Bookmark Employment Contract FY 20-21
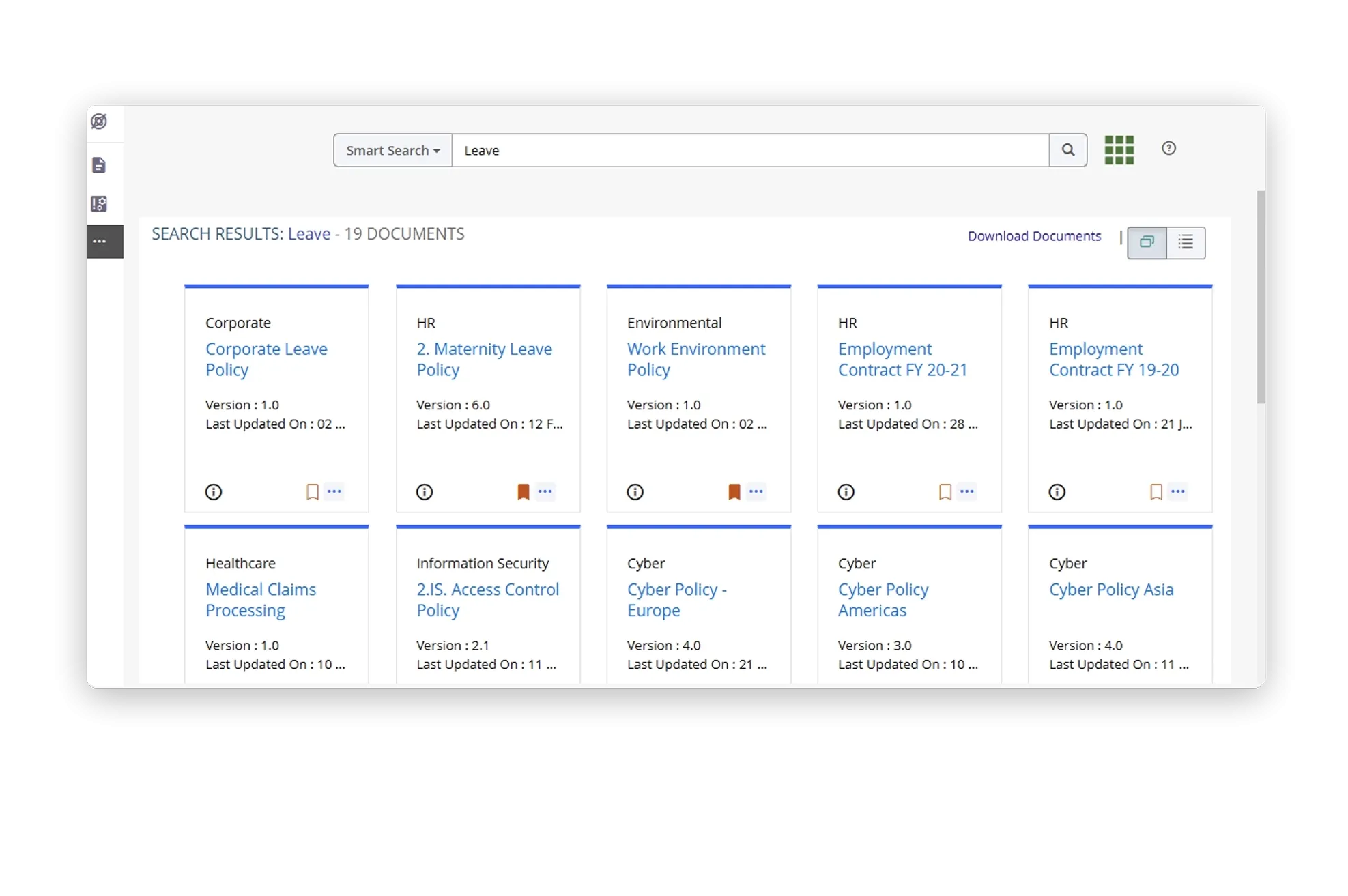This screenshot has width=1348, height=896. click(945, 492)
